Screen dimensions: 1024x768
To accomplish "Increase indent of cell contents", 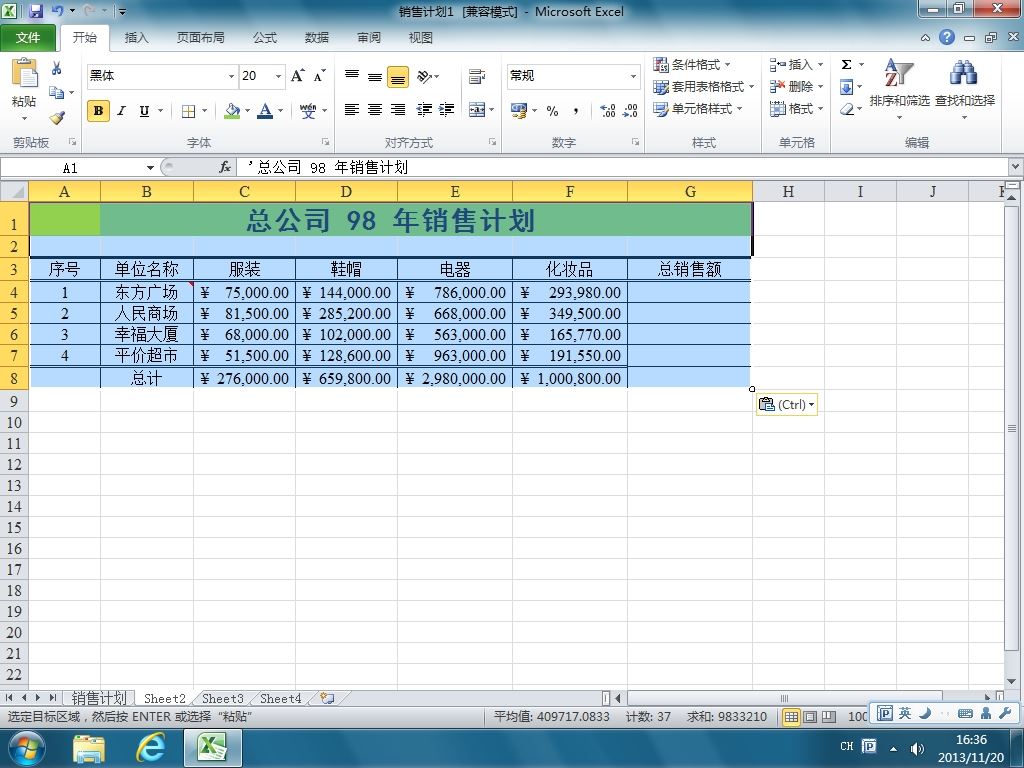I will [x=447, y=110].
